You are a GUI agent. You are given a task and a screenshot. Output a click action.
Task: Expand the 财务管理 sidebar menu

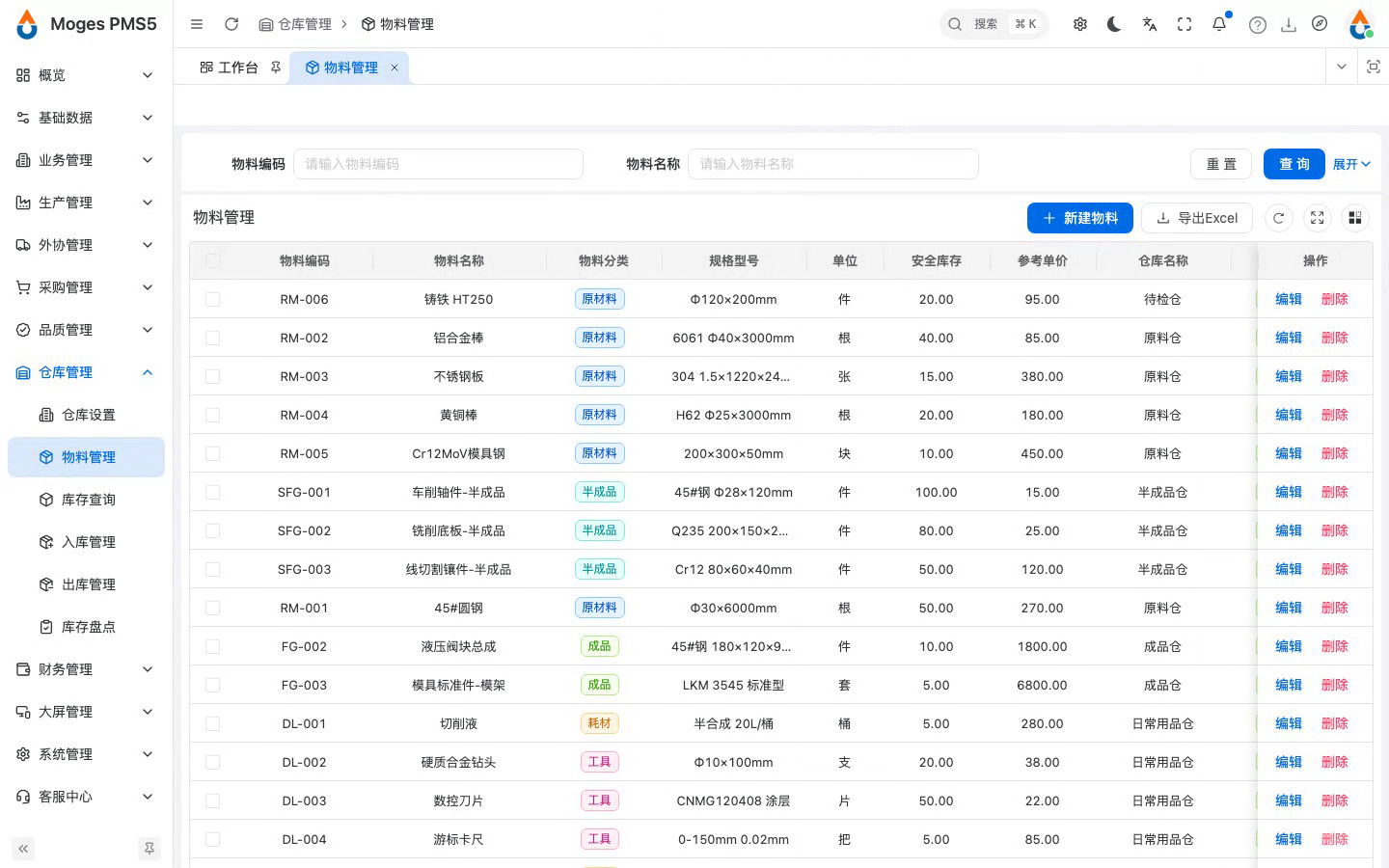(x=86, y=669)
